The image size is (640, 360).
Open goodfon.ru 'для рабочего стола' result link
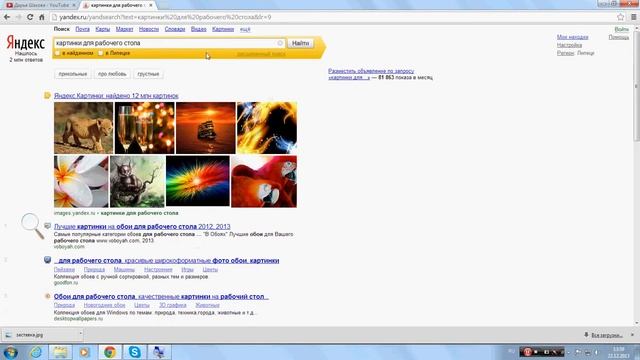[x=167, y=260]
